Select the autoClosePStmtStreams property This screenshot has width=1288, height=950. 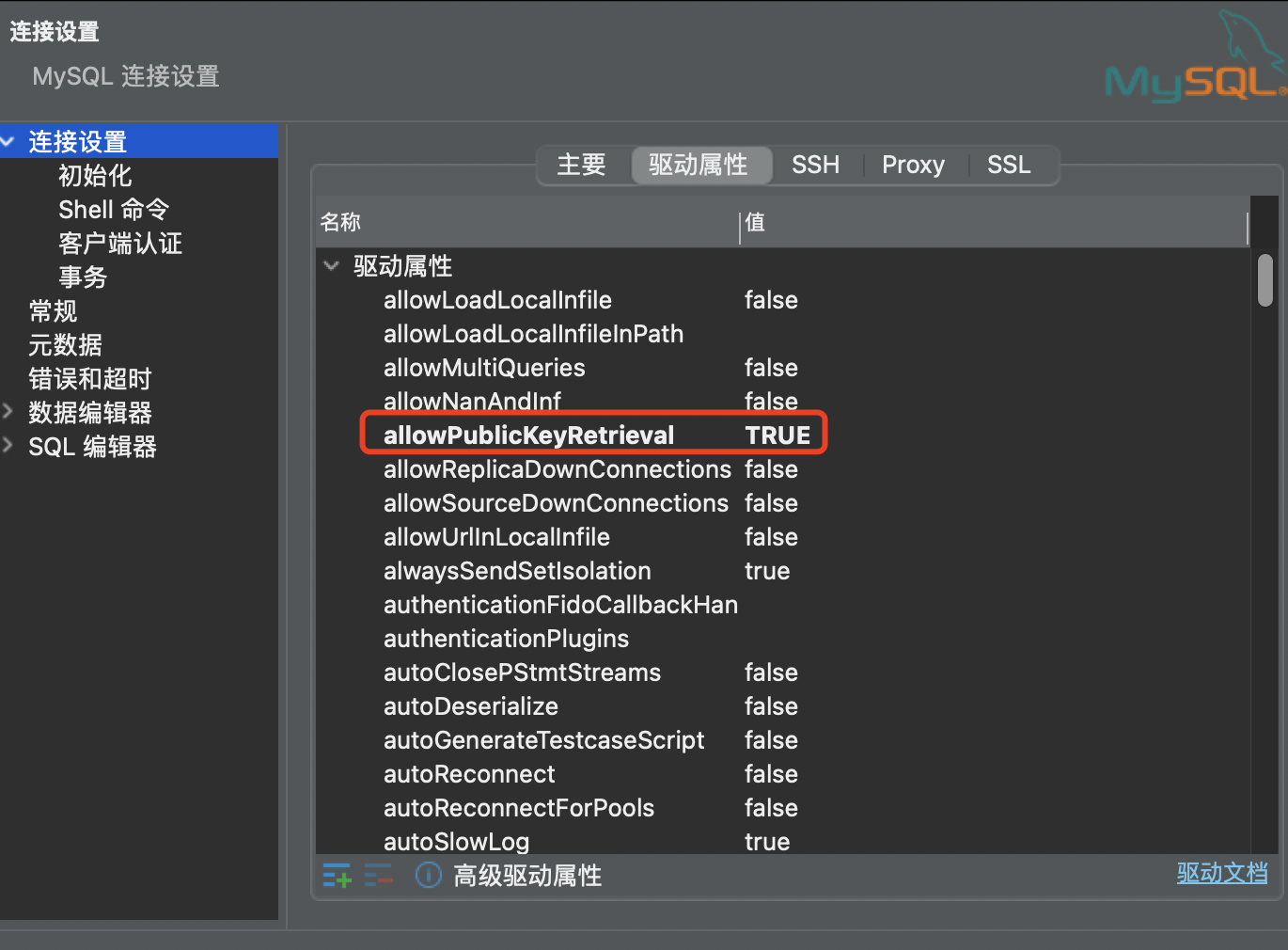522,673
